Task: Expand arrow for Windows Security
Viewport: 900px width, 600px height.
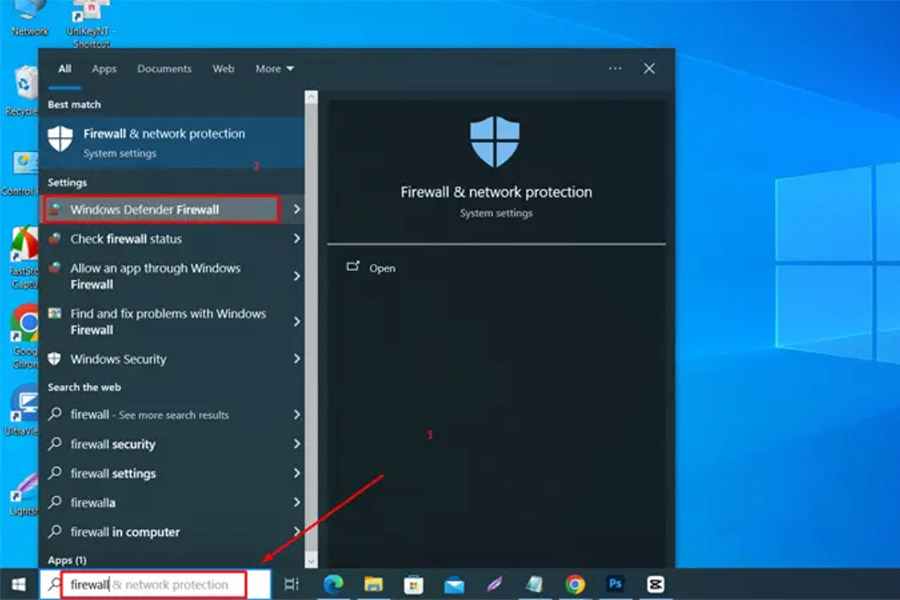Action: (x=297, y=359)
